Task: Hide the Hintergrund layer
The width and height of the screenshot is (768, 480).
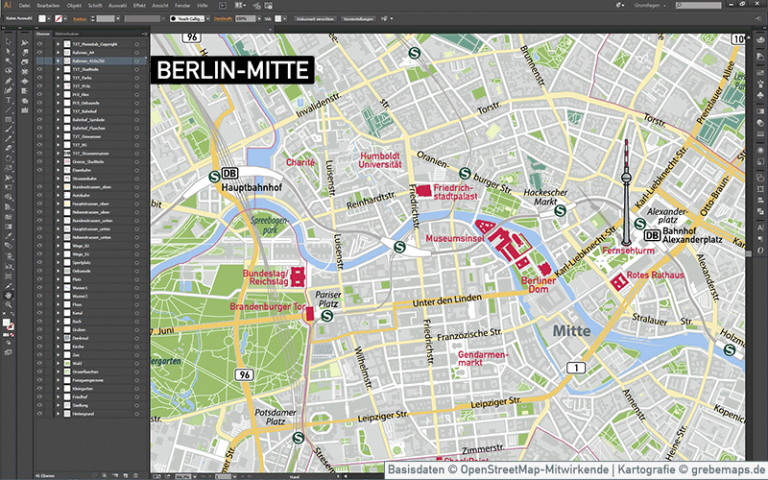Action: 40,414
